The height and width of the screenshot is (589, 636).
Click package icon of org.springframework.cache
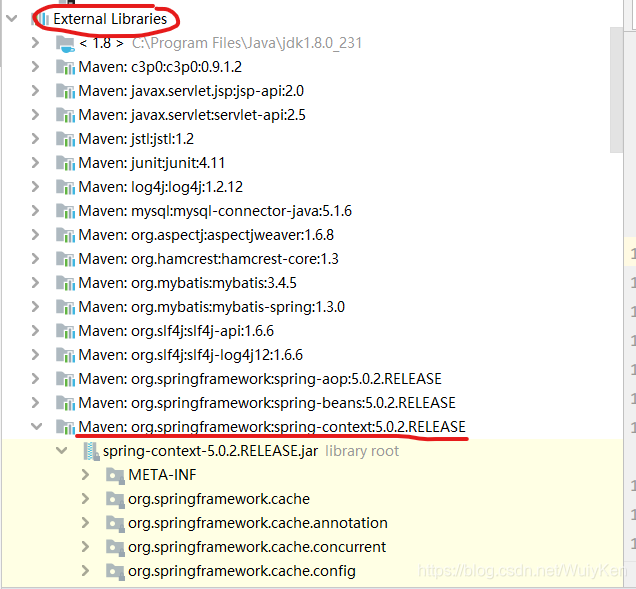pos(115,499)
